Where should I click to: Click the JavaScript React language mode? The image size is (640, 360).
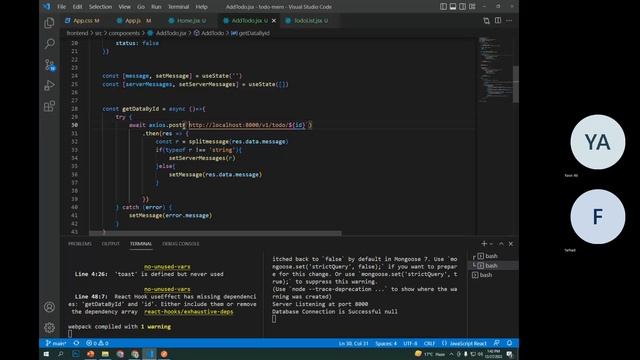(464, 343)
